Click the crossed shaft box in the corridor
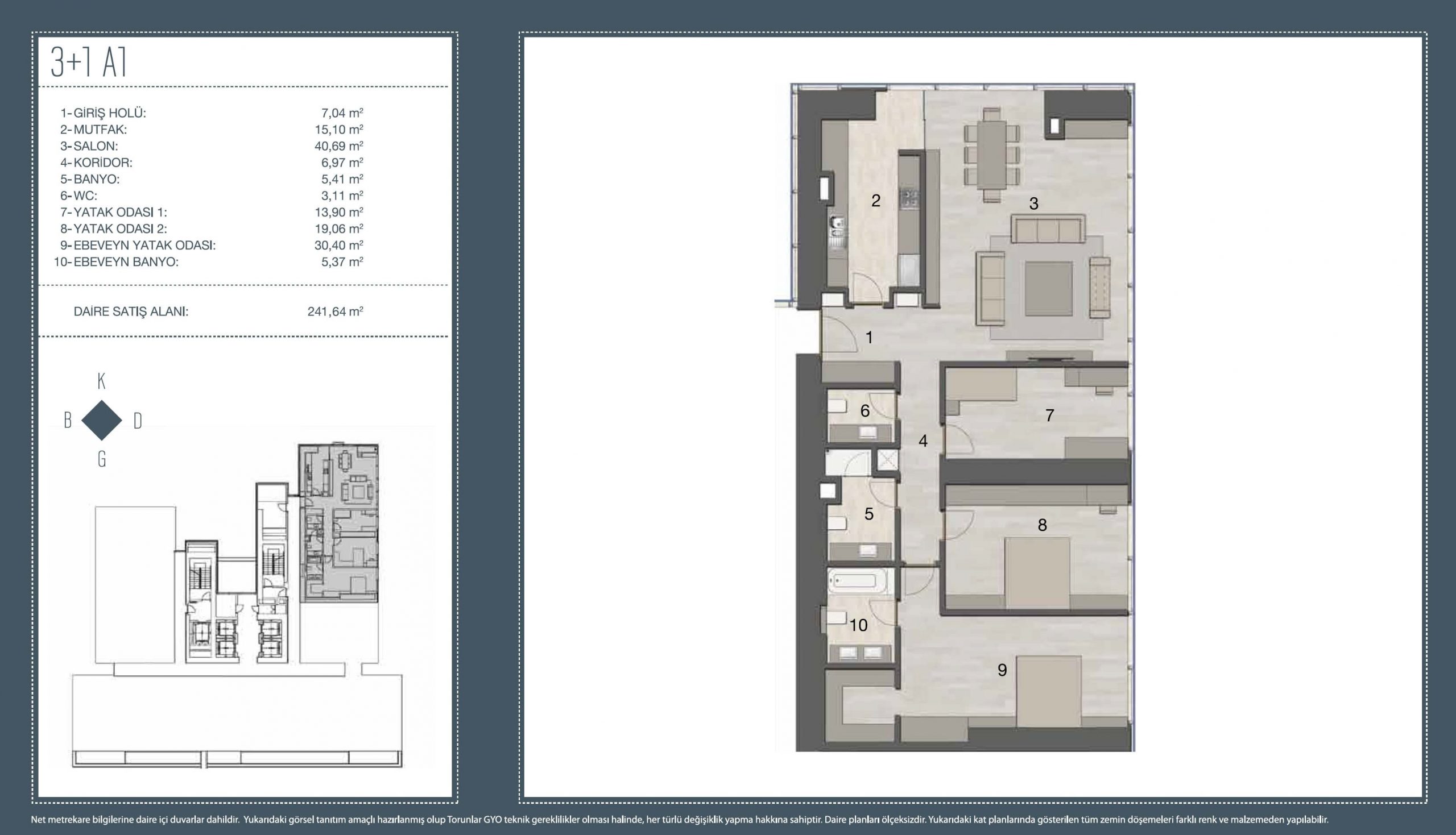Screen dimensions: 1456x835 pos(887,460)
